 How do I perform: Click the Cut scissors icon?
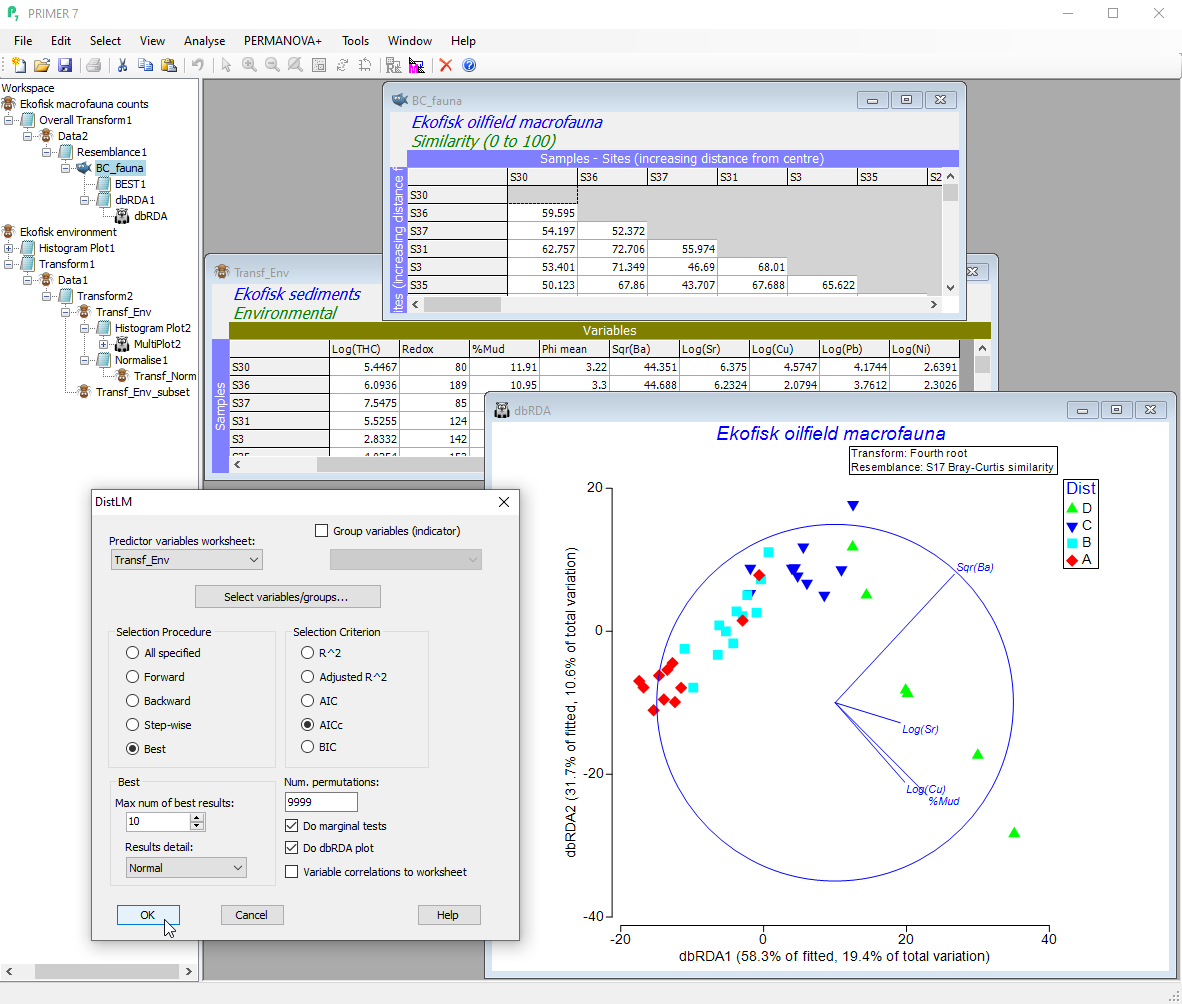[x=122, y=65]
